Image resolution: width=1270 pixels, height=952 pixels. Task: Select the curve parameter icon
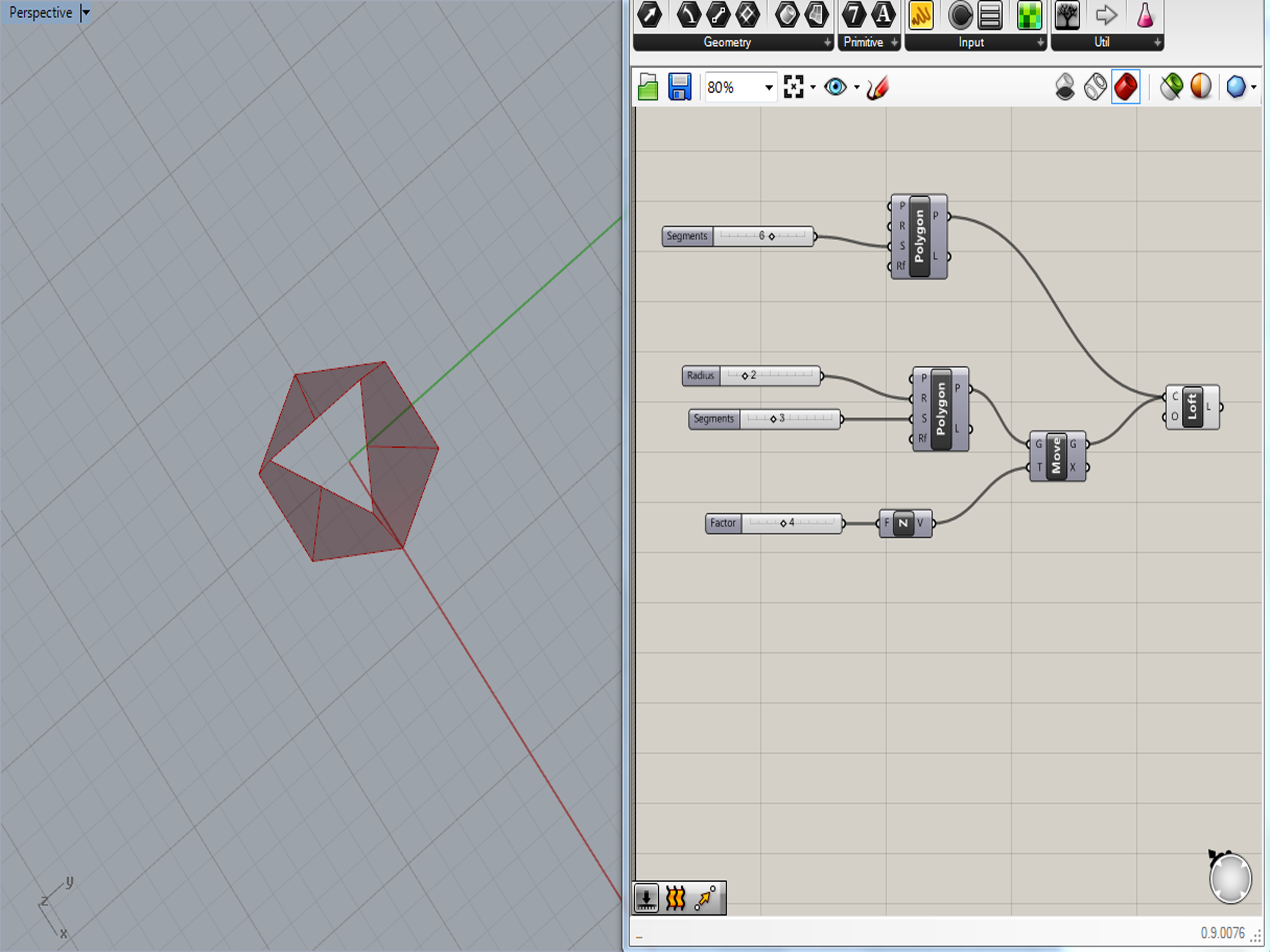[x=688, y=15]
